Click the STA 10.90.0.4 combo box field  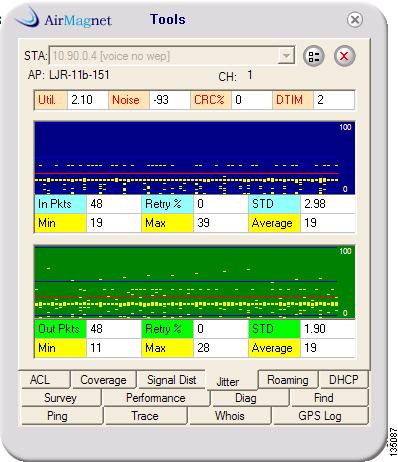point(172,56)
